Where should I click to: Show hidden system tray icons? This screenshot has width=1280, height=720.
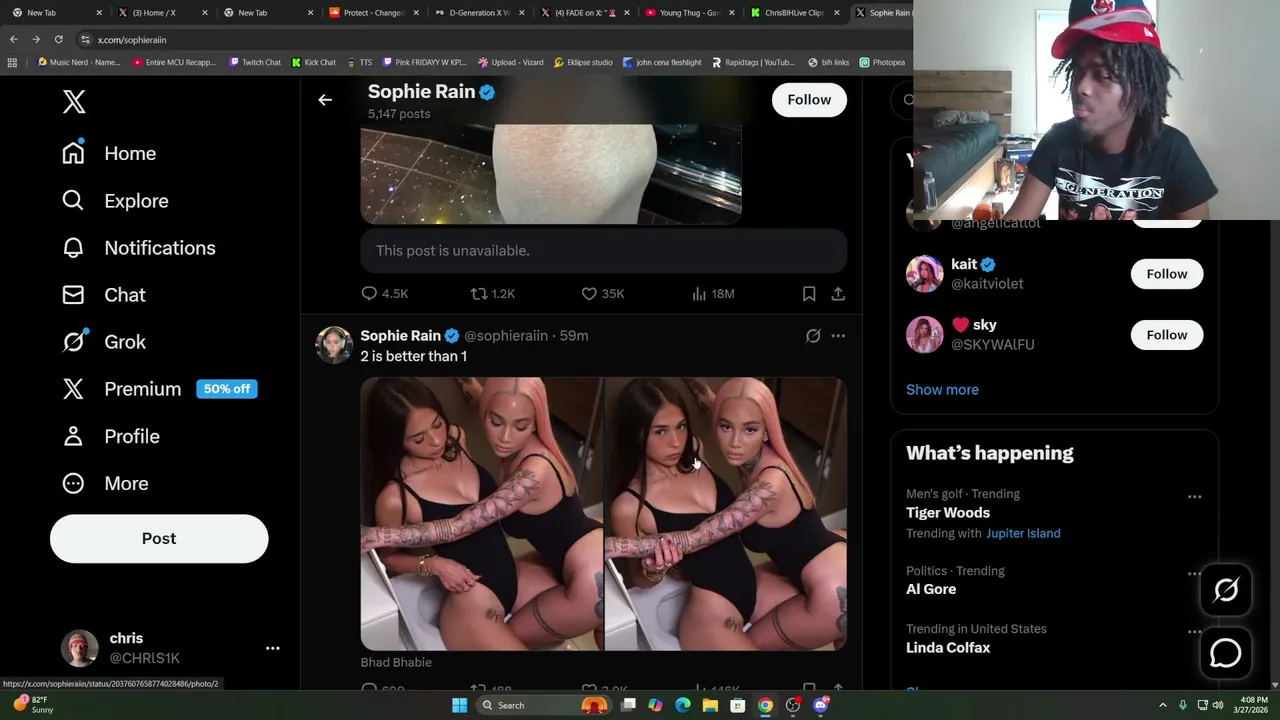coord(1162,705)
